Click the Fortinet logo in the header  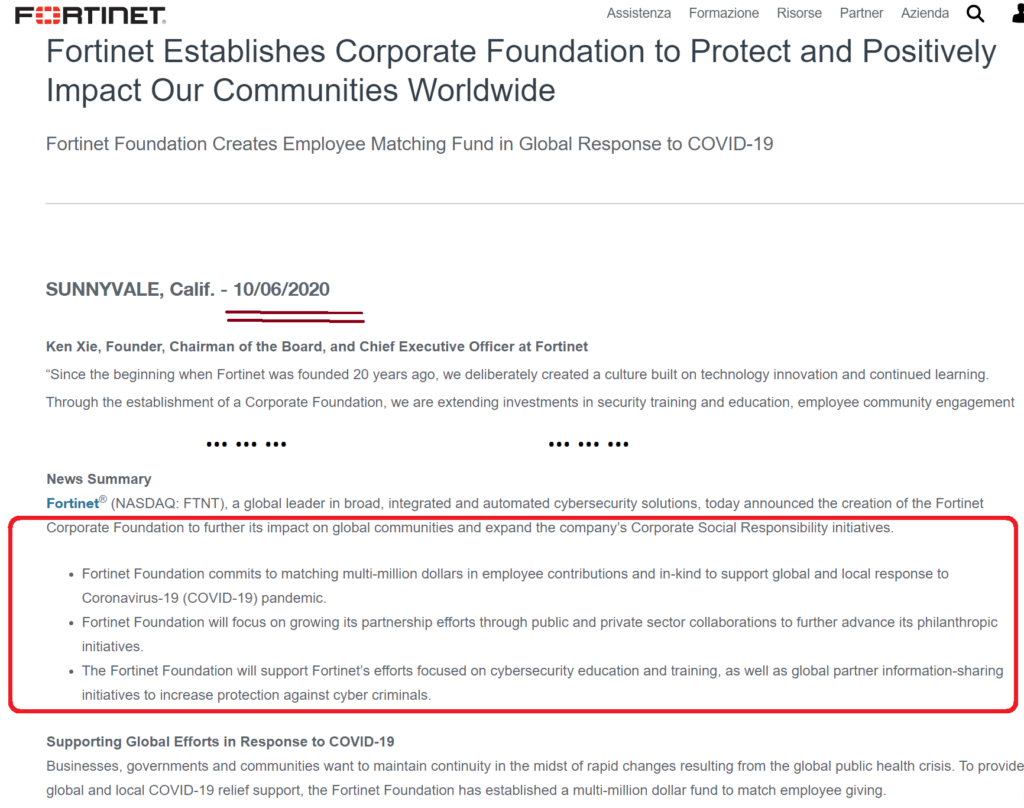tap(90, 15)
